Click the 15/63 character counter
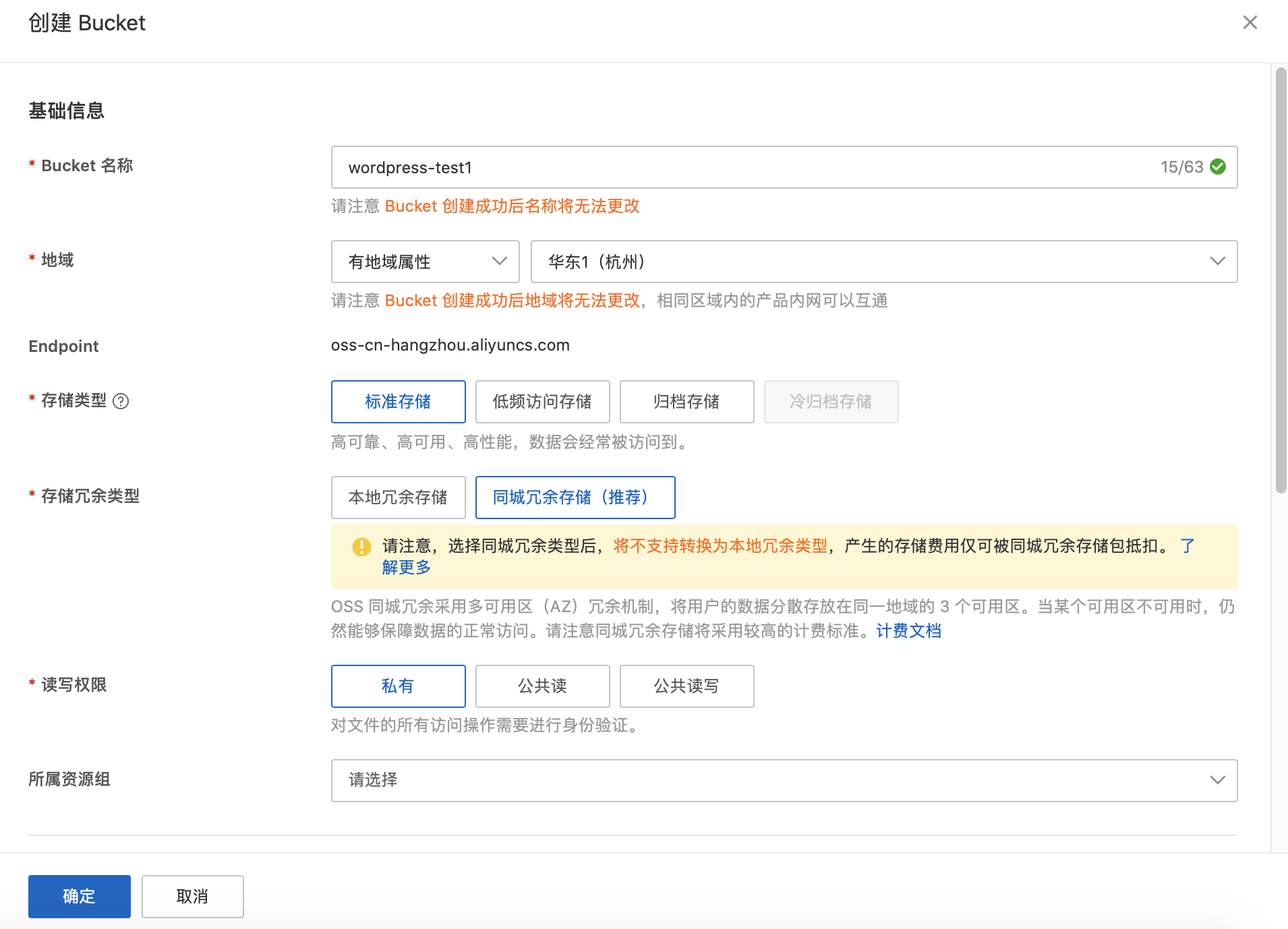 click(x=1181, y=167)
